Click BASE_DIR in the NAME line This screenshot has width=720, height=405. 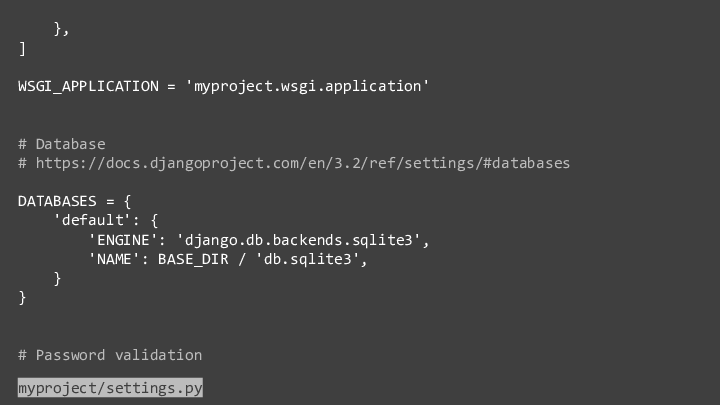coord(193,259)
